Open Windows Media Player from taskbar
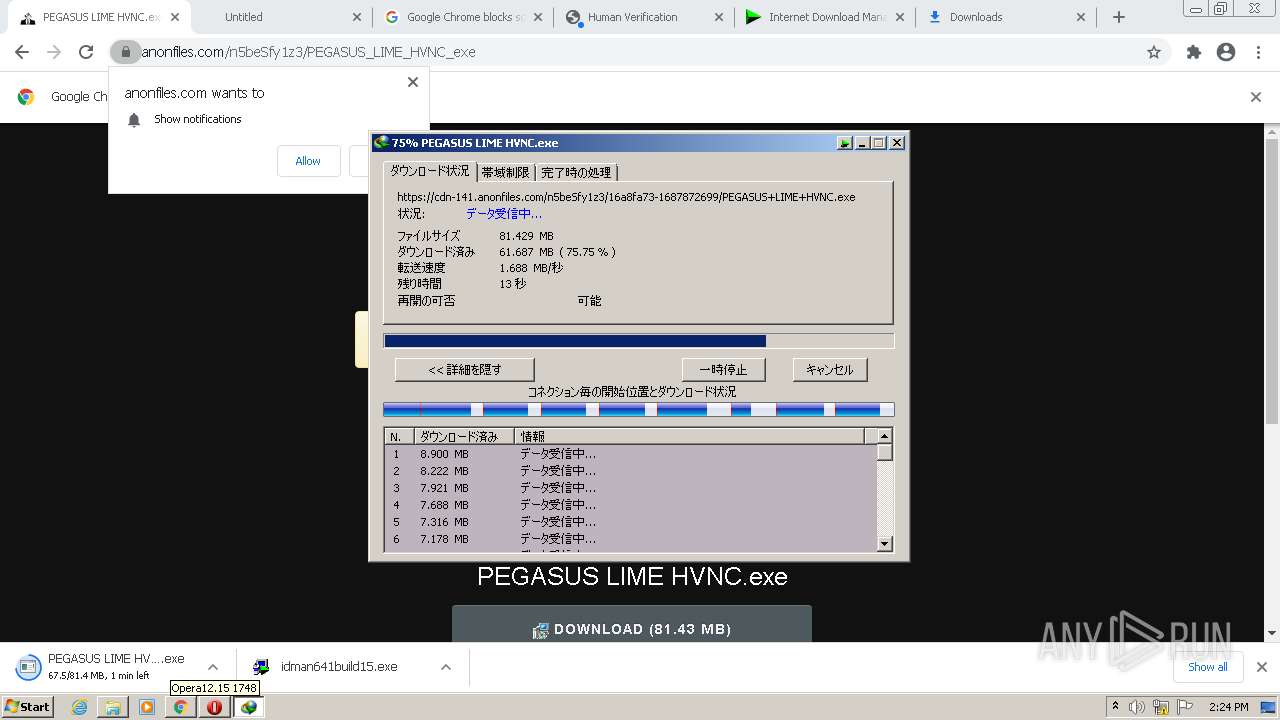 point(147,707)
